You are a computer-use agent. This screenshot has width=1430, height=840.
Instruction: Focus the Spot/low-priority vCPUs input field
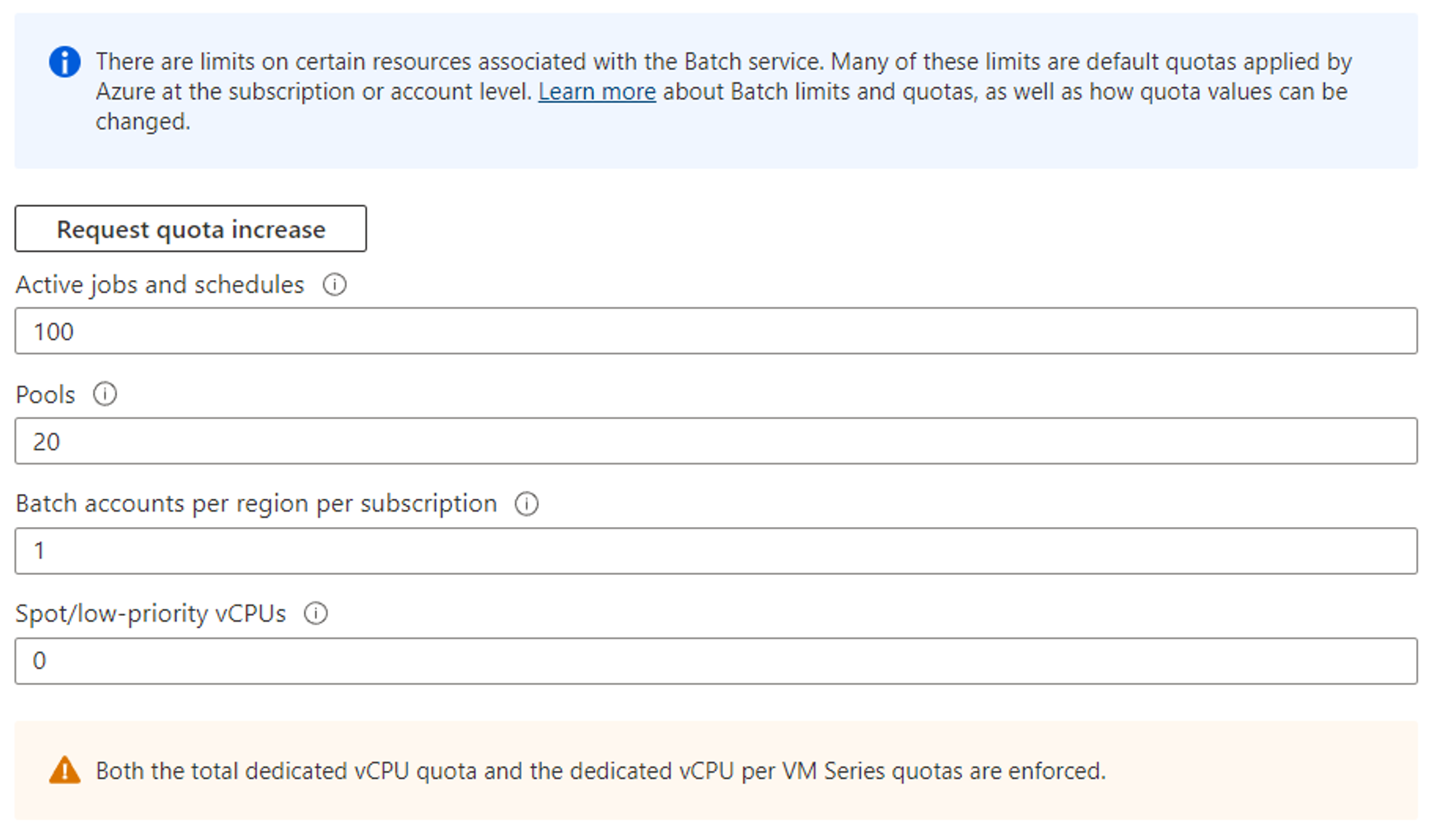click(x=715, y=660)
